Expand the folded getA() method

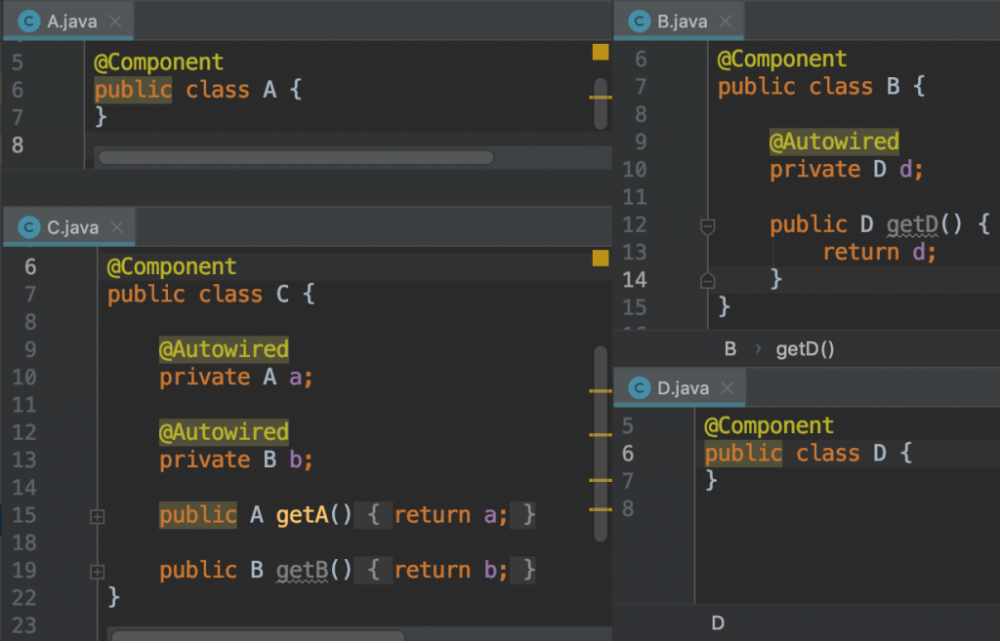tap(97, 517)
